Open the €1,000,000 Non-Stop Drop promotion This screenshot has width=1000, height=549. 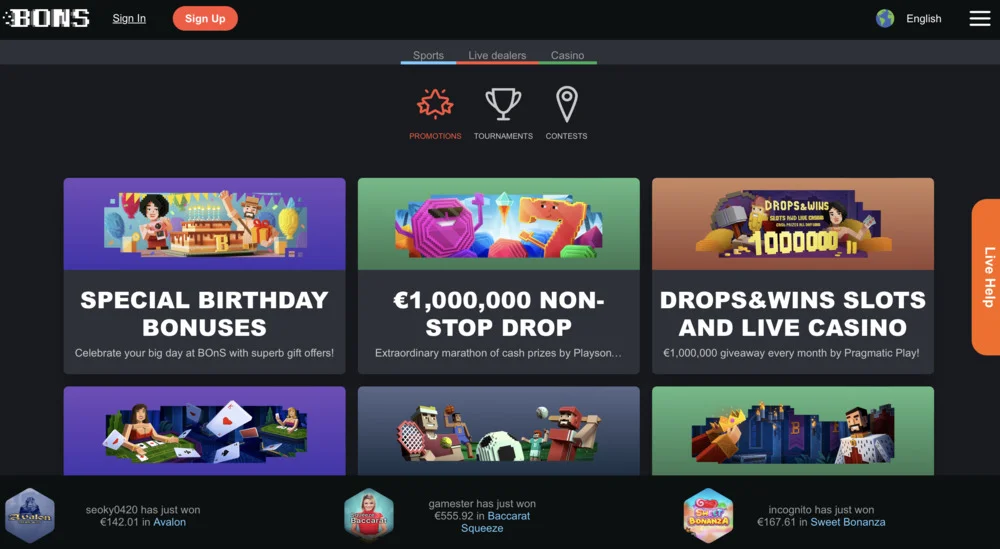tap(498, 275)
